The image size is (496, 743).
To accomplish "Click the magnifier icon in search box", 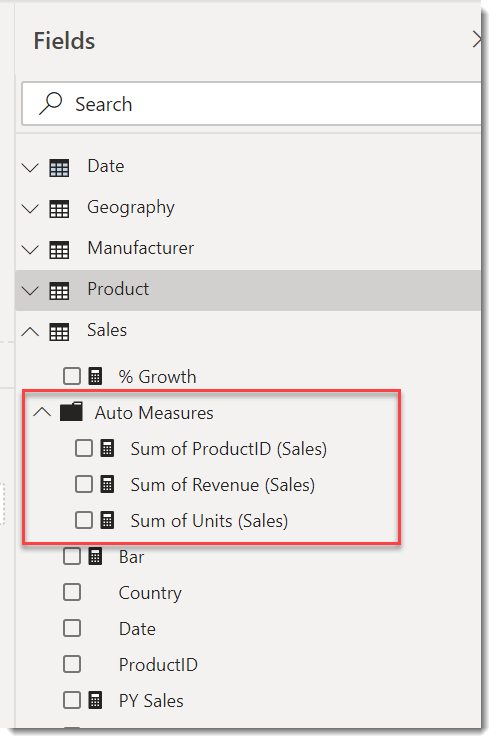I will [x=50, y=103].
